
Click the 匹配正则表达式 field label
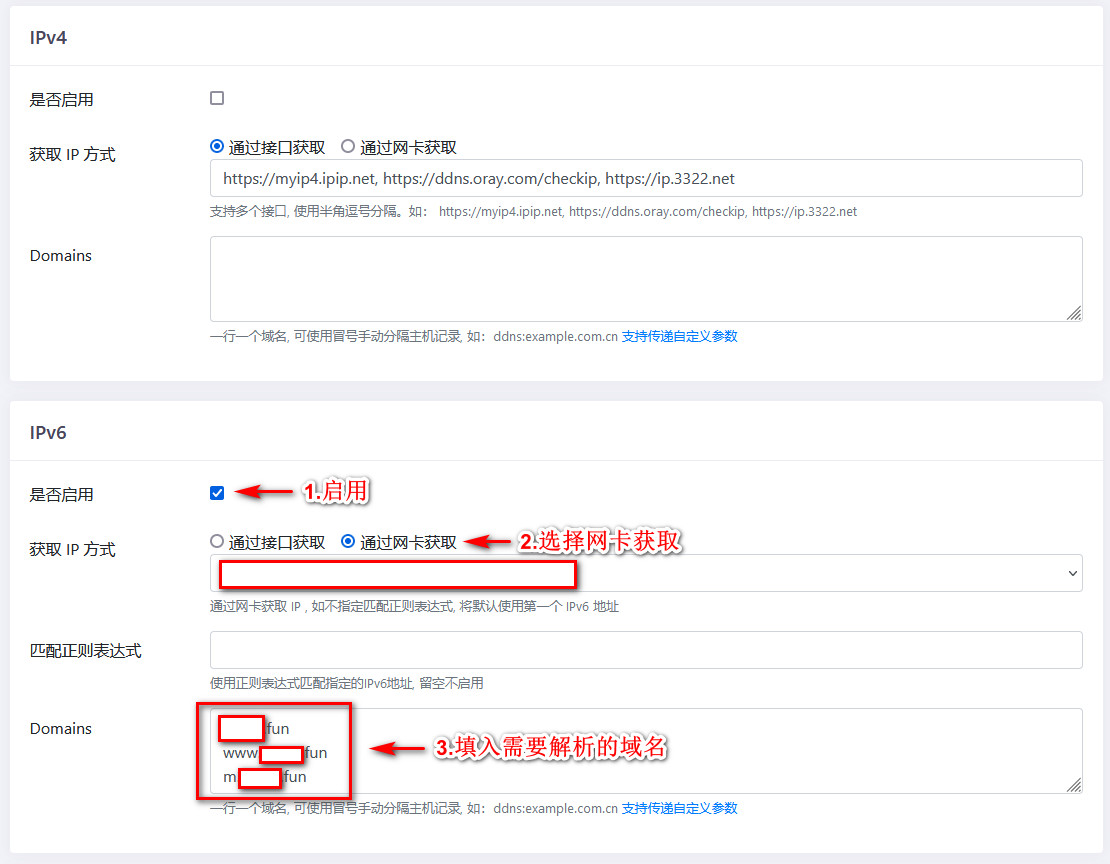(x=86, y=651)
